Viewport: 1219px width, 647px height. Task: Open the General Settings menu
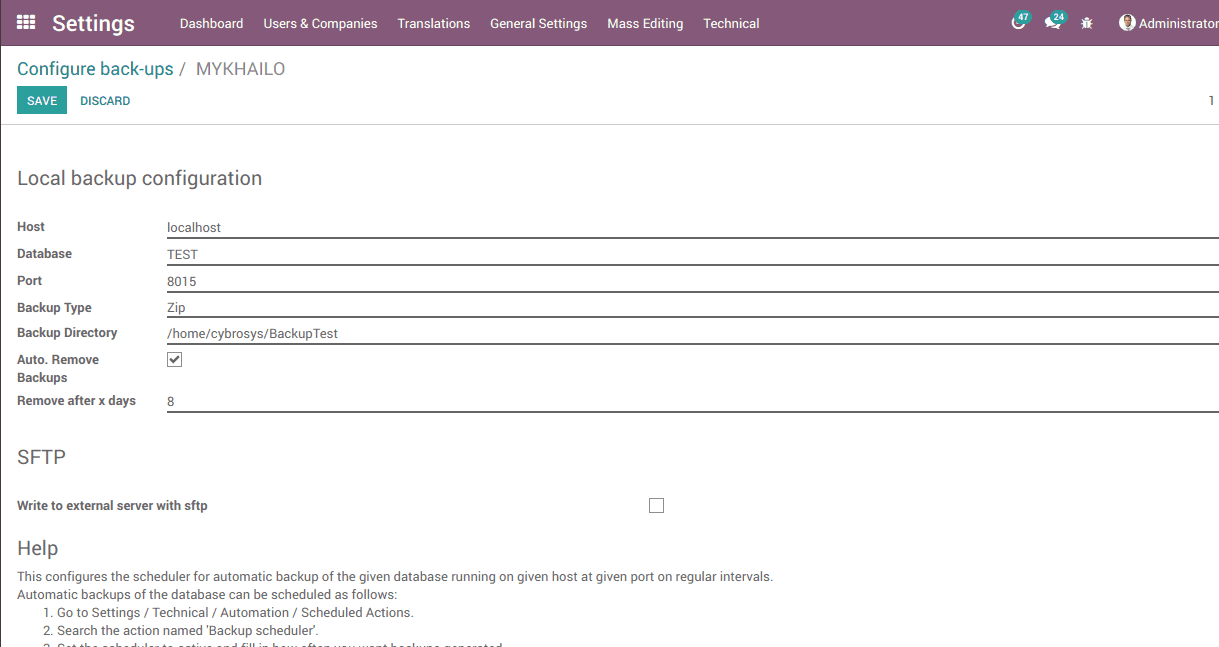coord(538,23)
